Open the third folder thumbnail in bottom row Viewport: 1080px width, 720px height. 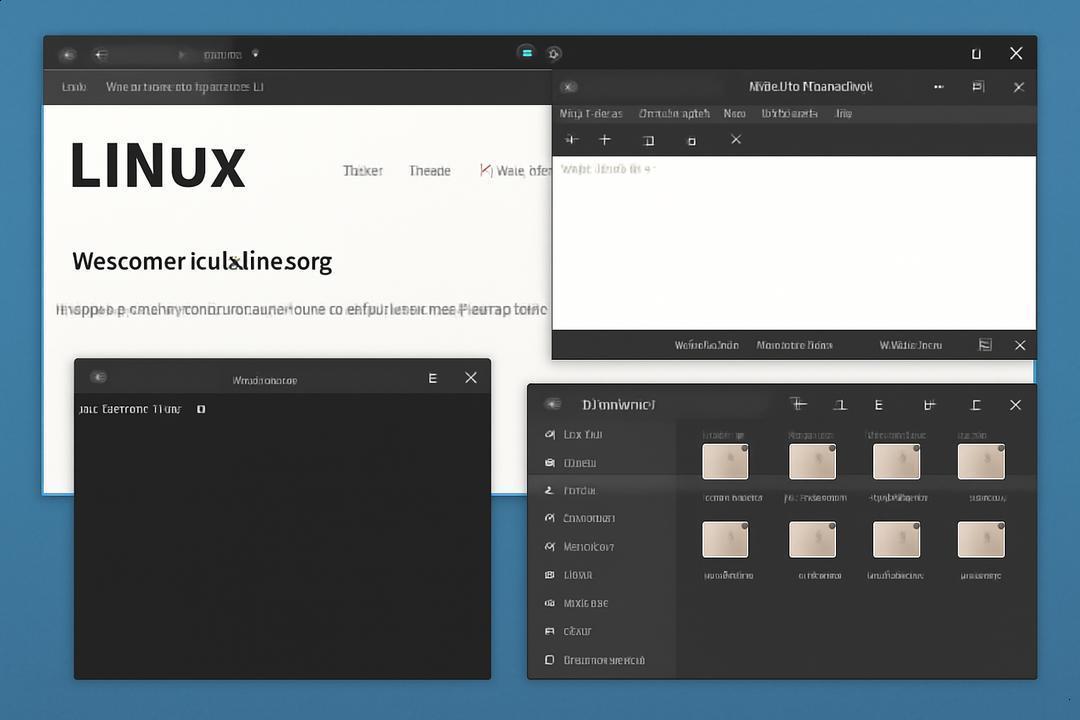(896, 539)
